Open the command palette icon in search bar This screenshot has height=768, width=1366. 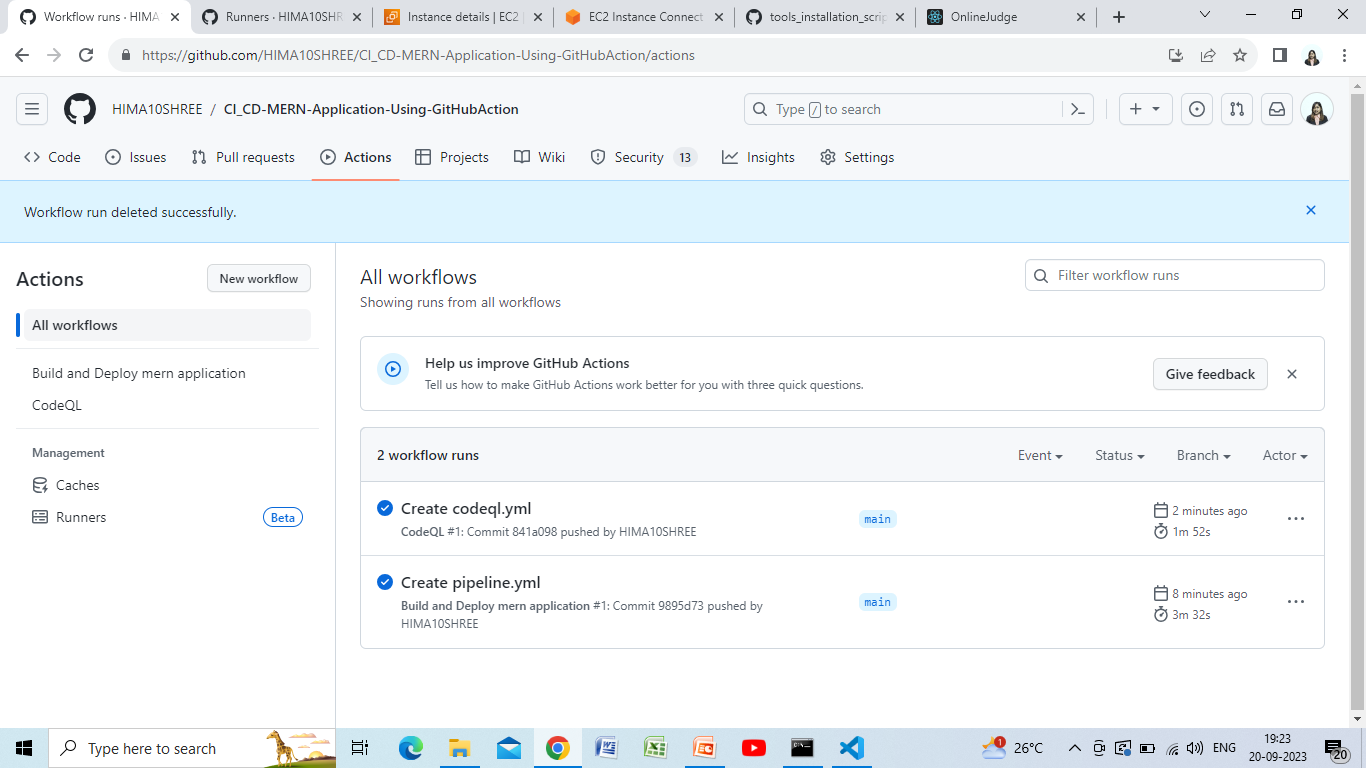[1078, 109]
